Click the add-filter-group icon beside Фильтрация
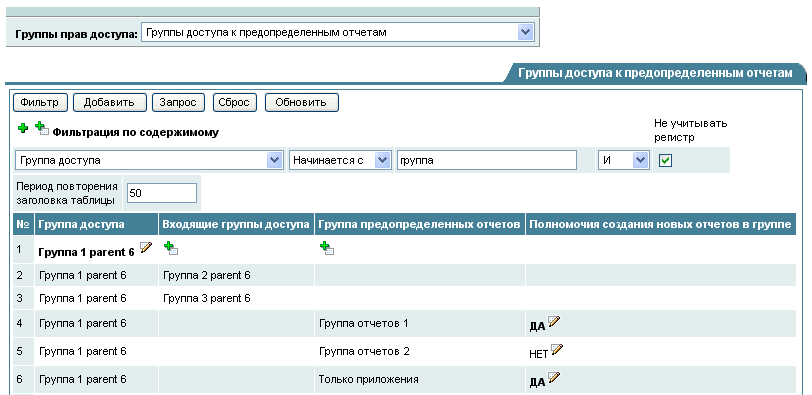This screenshot has height=395, width=812. (x=42, y=128)
